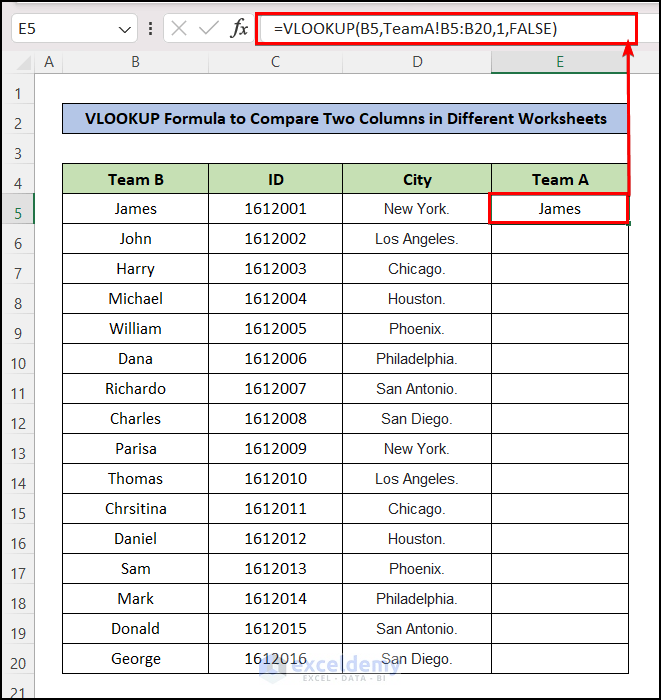Select column B header
661x700 pixels.
(135, 63)
